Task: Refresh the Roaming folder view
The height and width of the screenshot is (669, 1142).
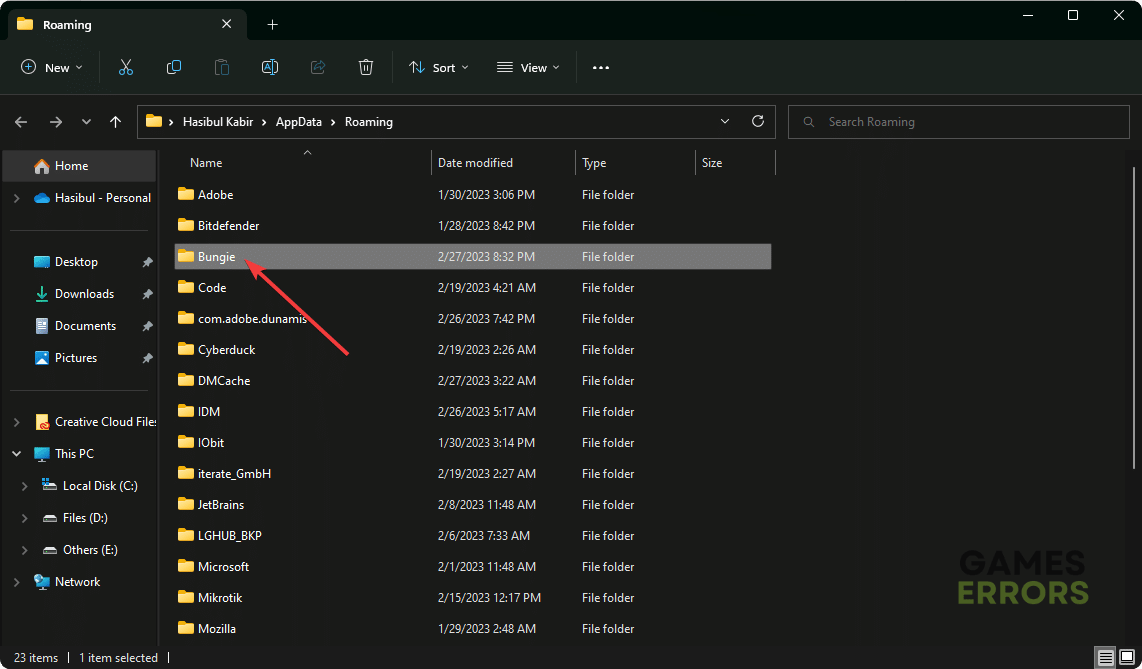Action: coord(758,121)
